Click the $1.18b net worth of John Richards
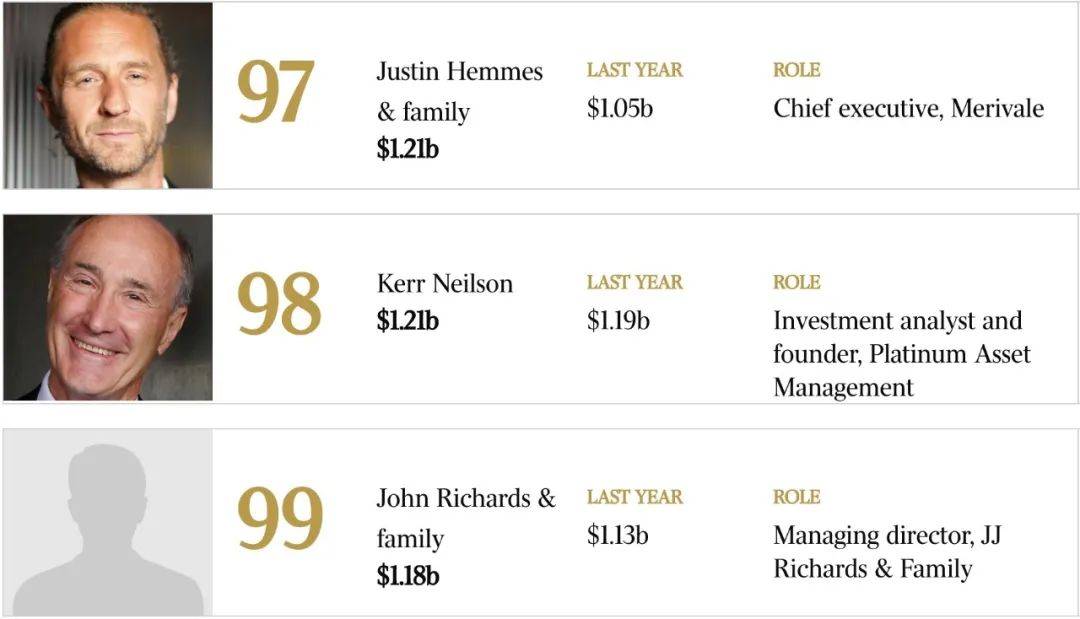1080x619 pixels. [x=407, y=576]
